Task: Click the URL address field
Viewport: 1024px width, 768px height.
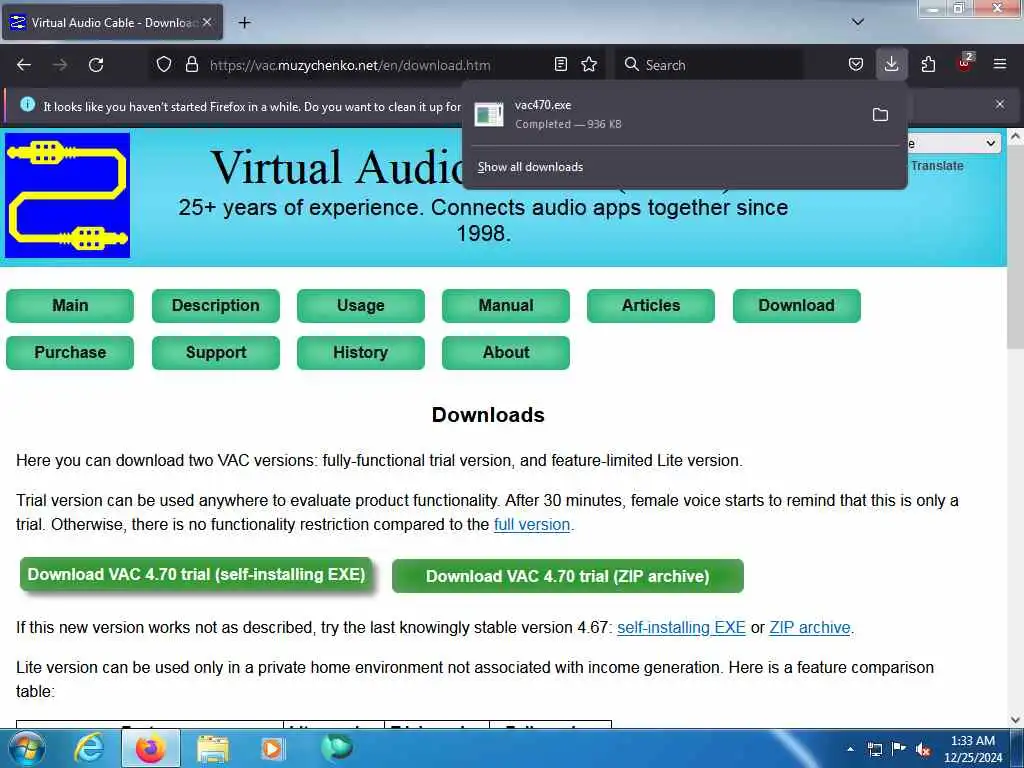Action: click(379, 65)
